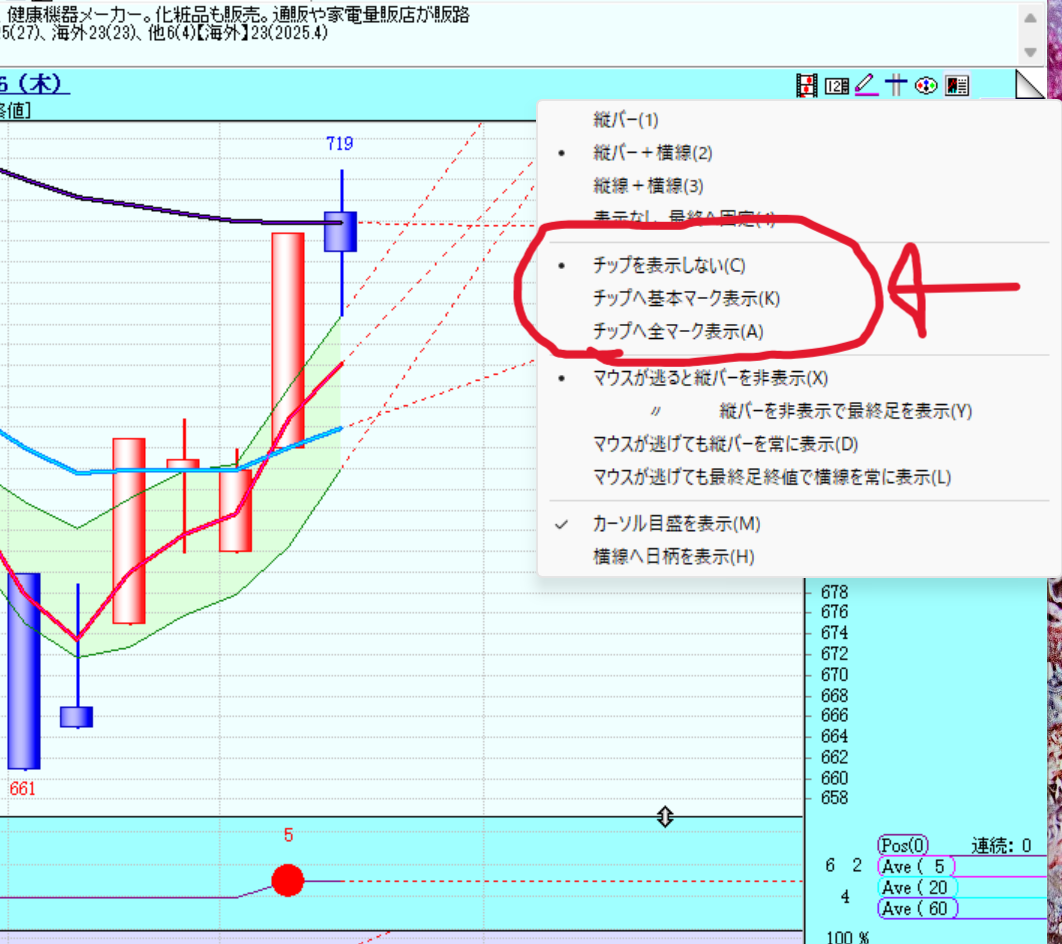Select the pink pencil drawing tool

click(866, 86)
